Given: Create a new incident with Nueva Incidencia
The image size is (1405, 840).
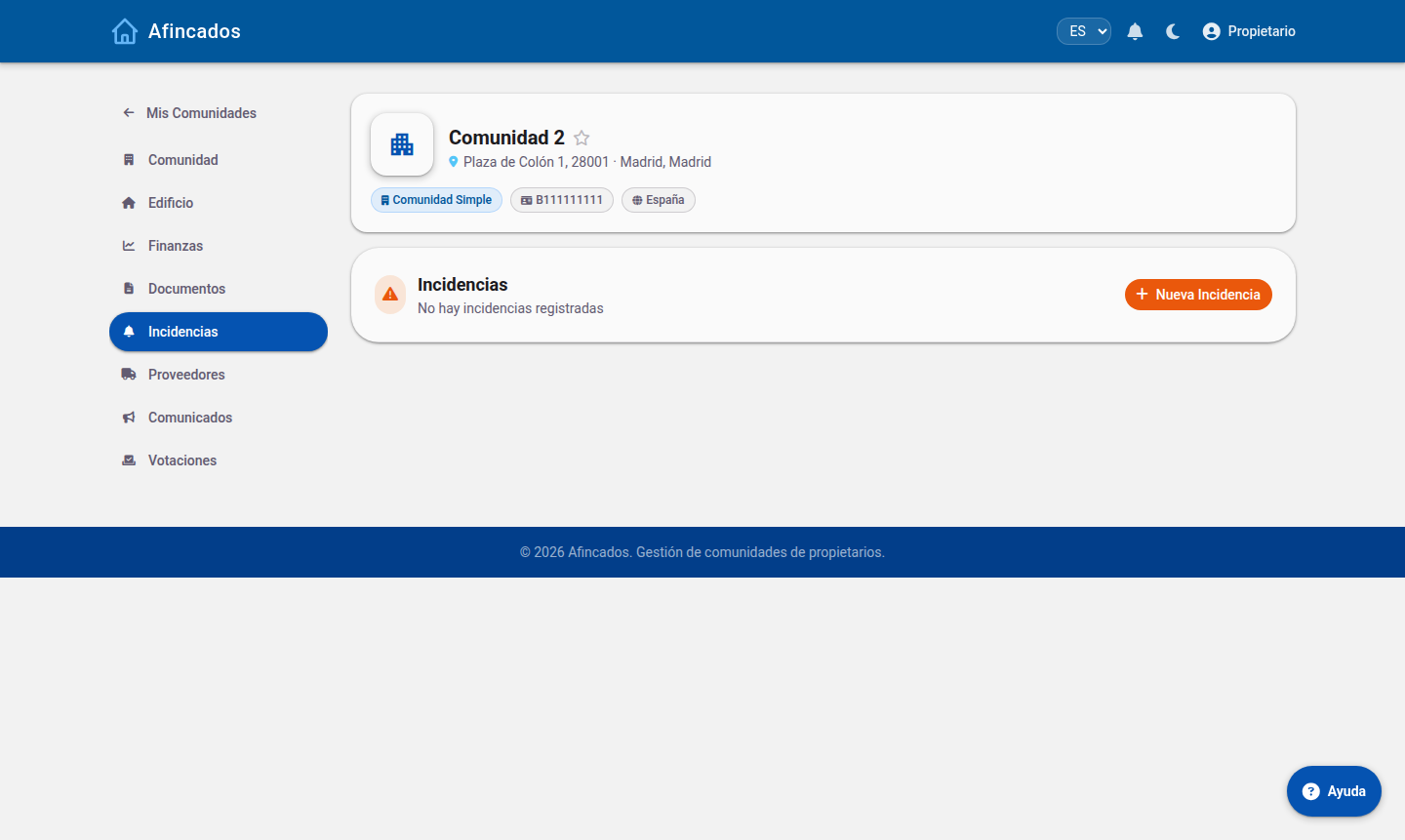Looking at the screenshot, I should point(1198,295).
